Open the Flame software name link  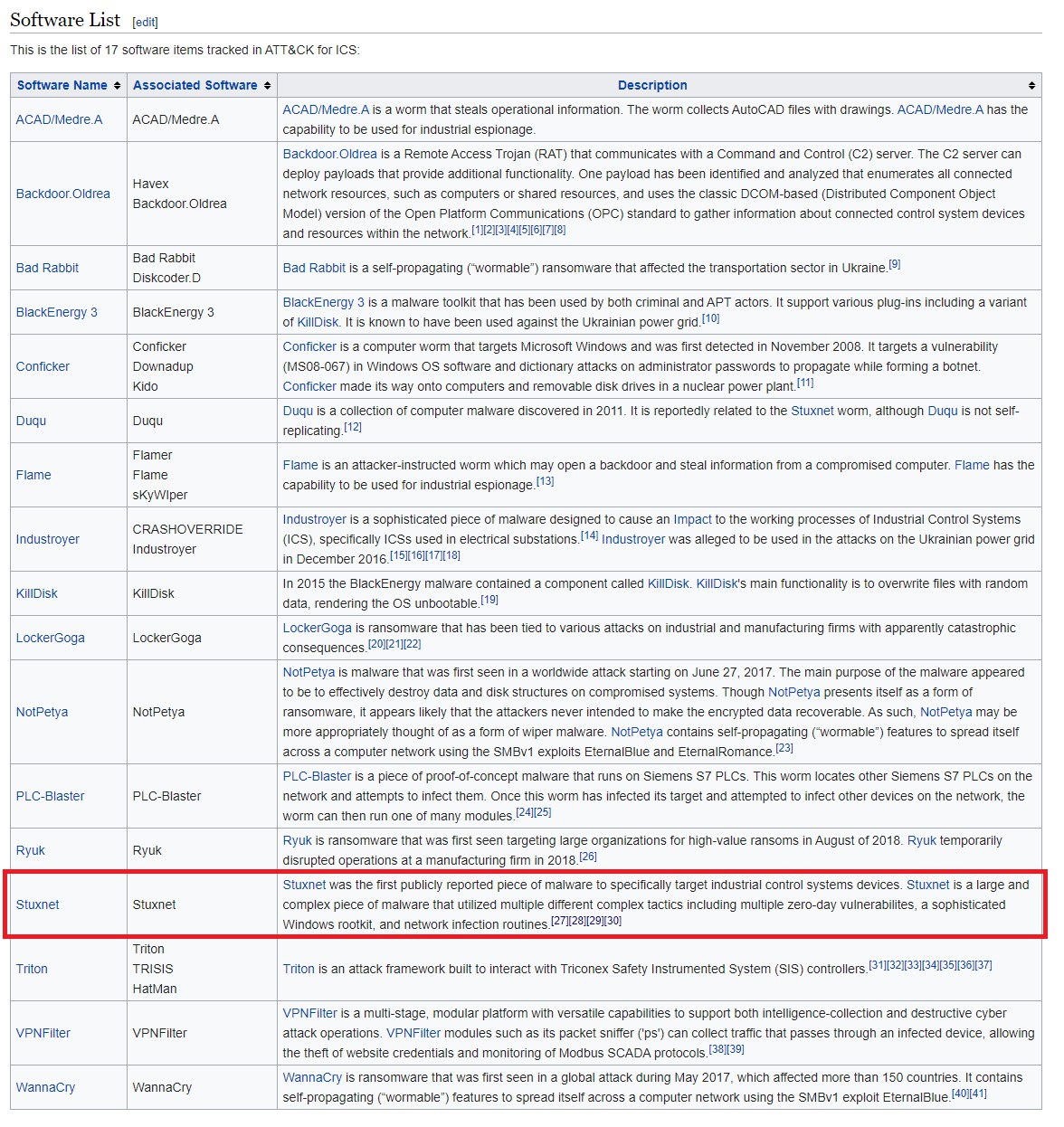(x=33, y=475)
